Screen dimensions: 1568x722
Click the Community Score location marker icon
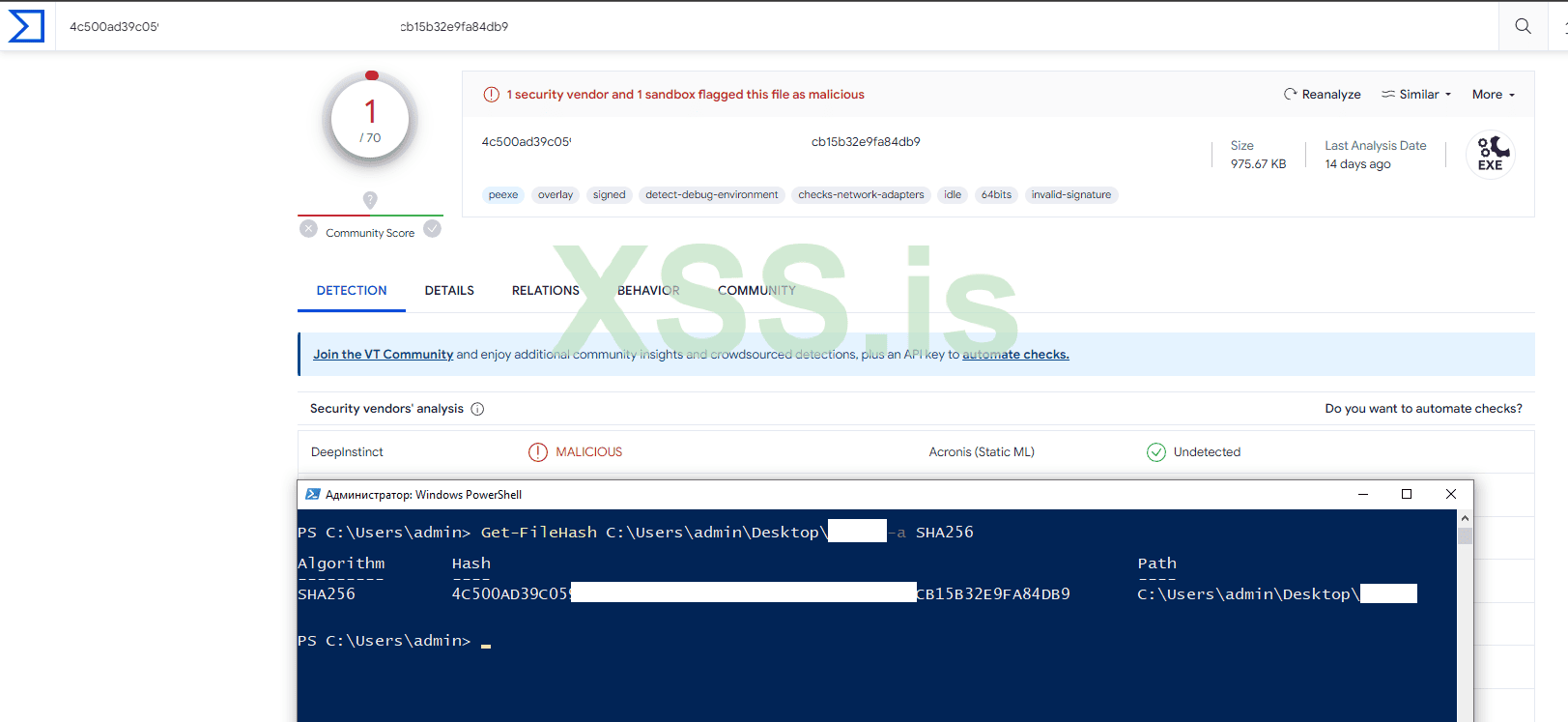(370, 199)
